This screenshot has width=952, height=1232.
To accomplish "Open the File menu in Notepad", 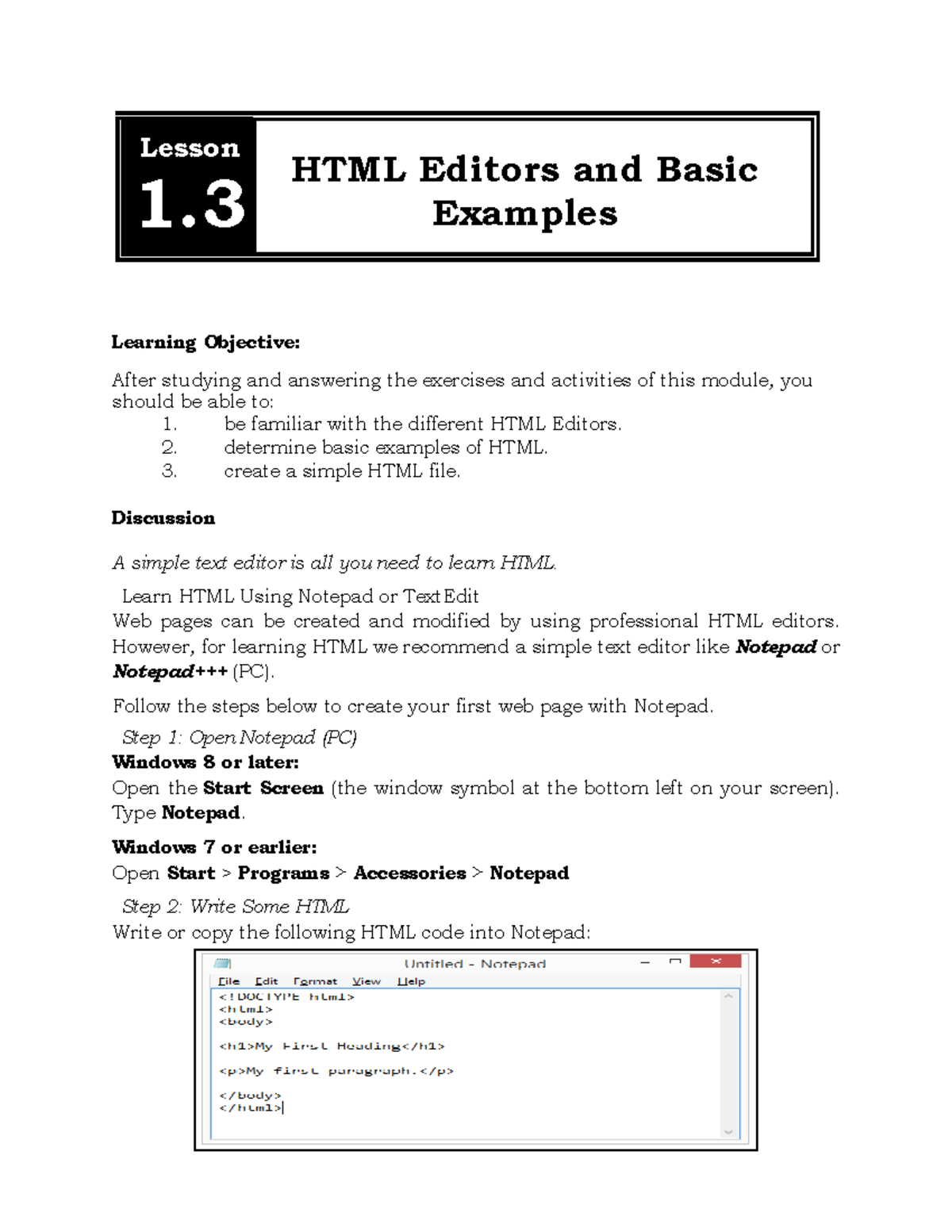I will pyautogui.click(x=228, y=981).
